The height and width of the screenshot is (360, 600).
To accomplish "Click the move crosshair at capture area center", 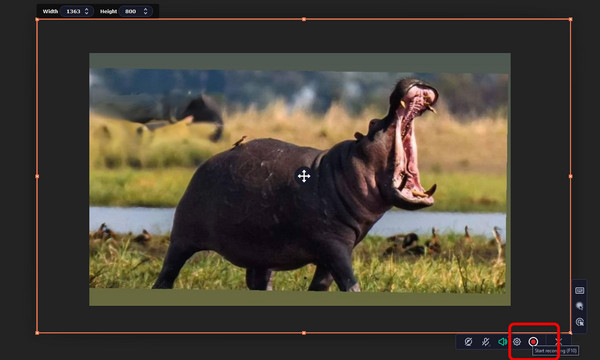I will [304, 176].
